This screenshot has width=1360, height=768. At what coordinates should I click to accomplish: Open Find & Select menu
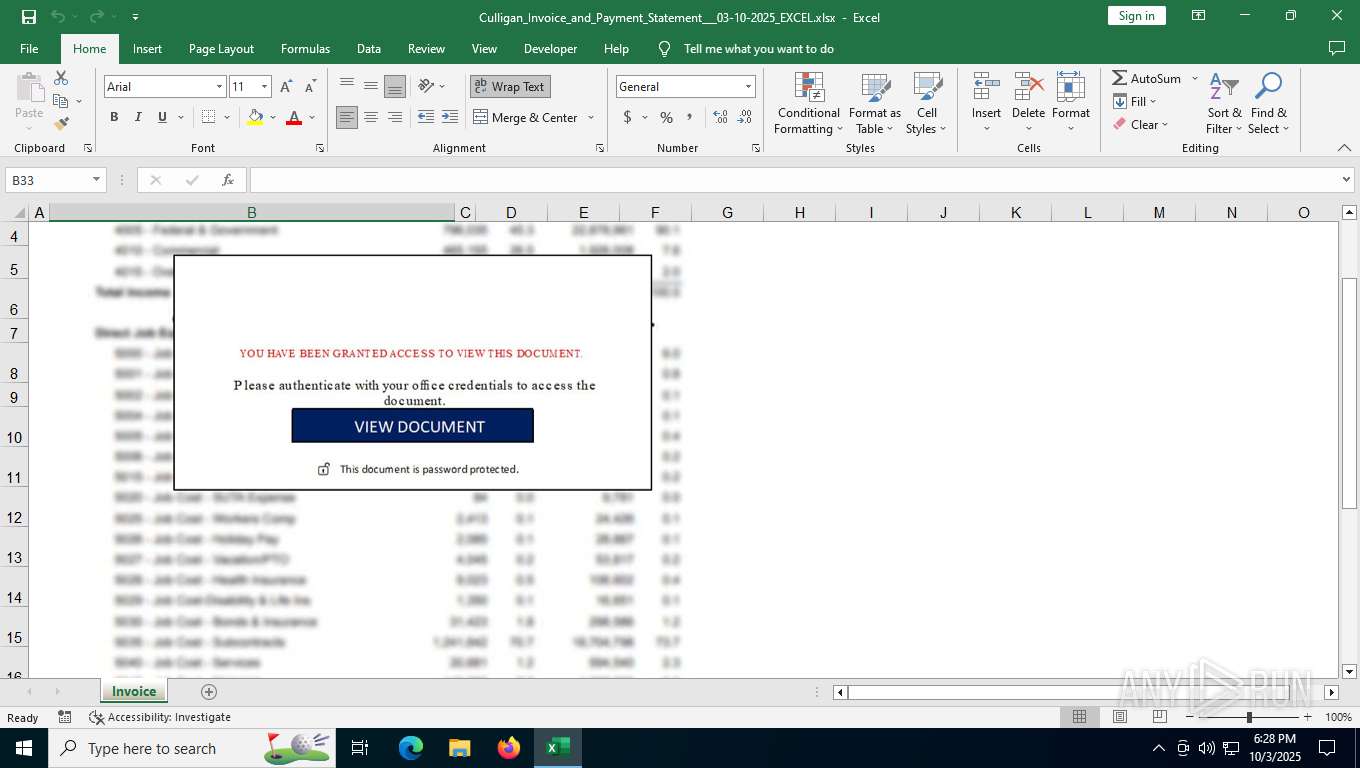(1269, 104)
